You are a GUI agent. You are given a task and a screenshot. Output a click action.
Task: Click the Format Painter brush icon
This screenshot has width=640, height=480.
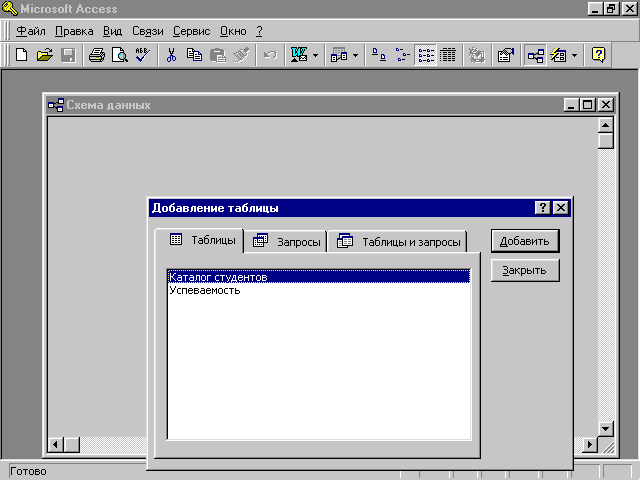click(241, 55)
